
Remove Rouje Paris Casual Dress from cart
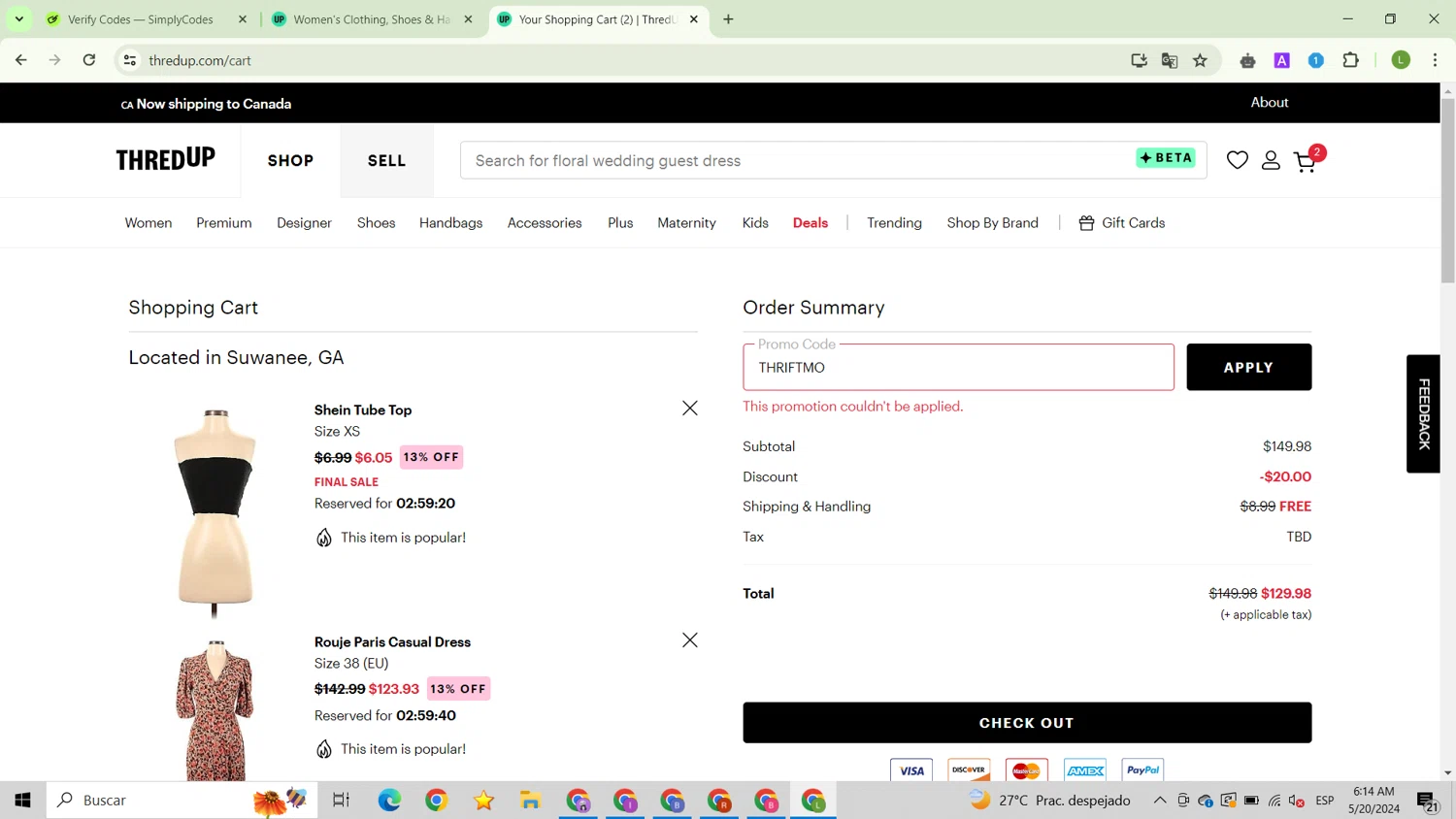click(689, 640)
